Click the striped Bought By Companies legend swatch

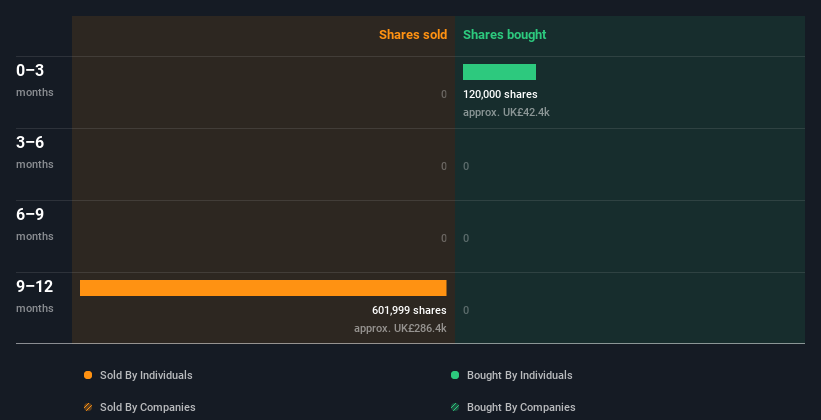click(455, 407)
